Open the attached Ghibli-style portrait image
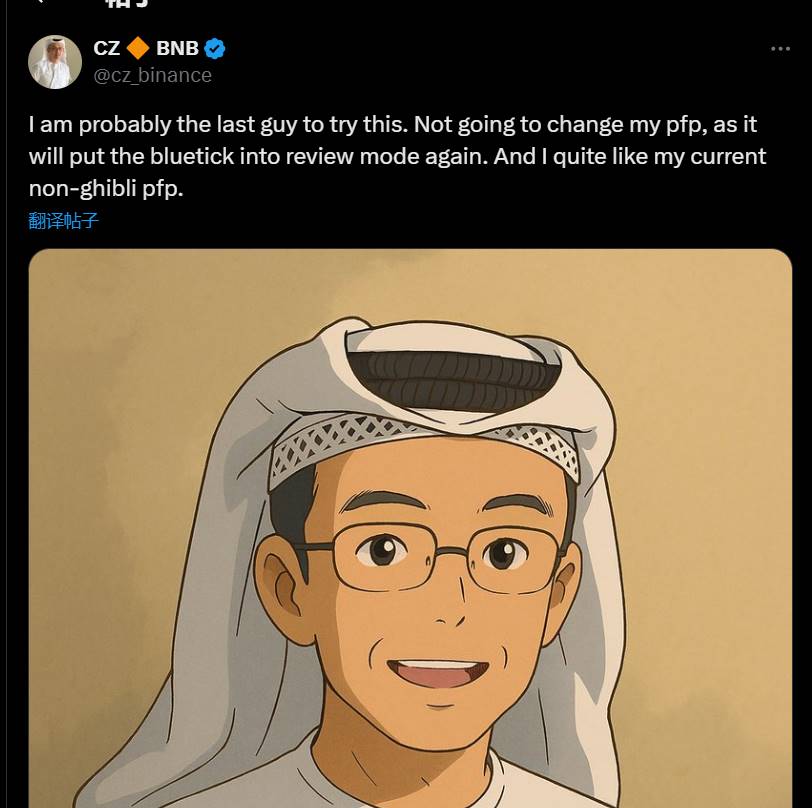This screenshot has height=808, width=812. point(410,530)
